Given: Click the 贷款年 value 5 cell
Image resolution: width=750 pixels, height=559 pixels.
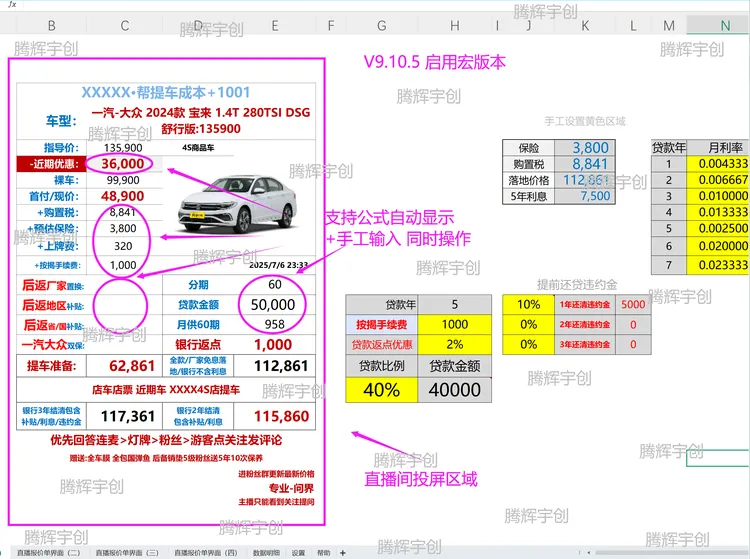Looking at the screenshot, I should click(454, 304).
